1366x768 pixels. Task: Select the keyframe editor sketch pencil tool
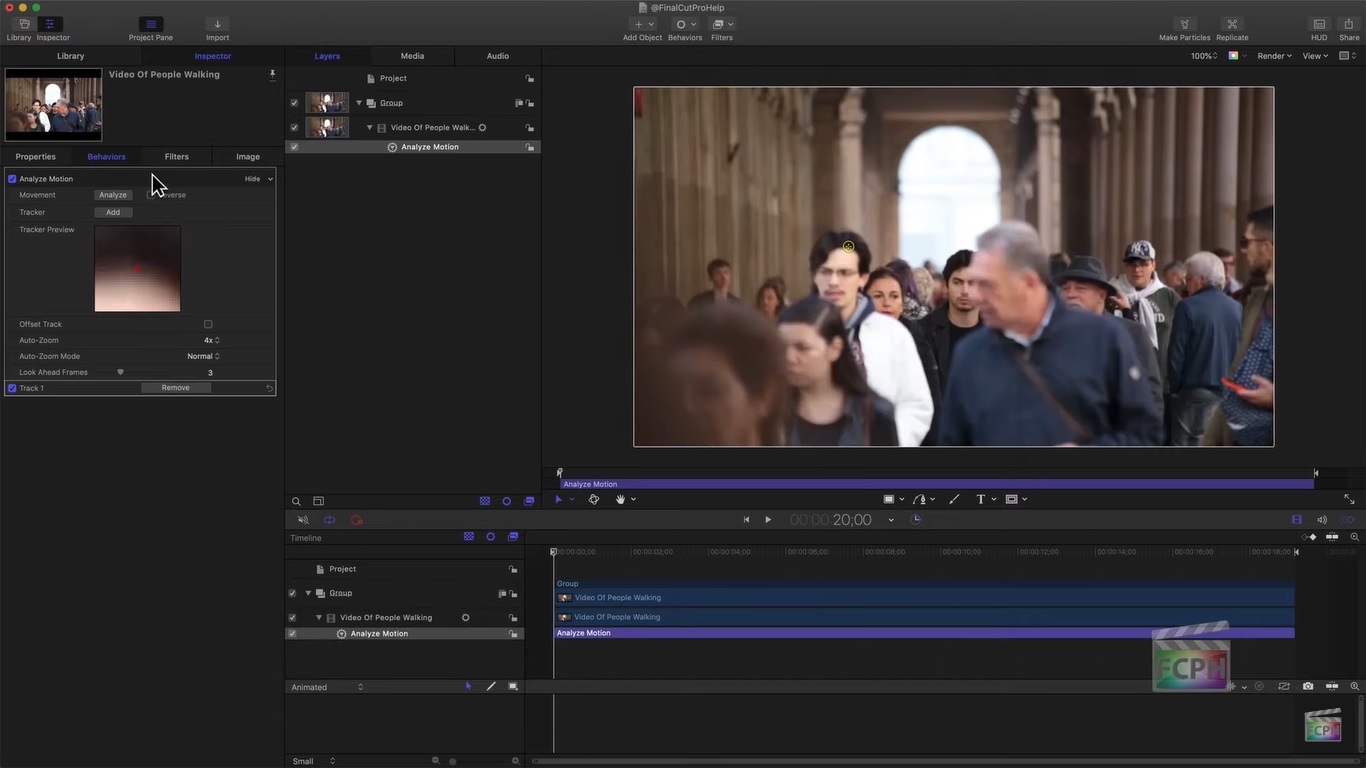[x=491, y=686]
